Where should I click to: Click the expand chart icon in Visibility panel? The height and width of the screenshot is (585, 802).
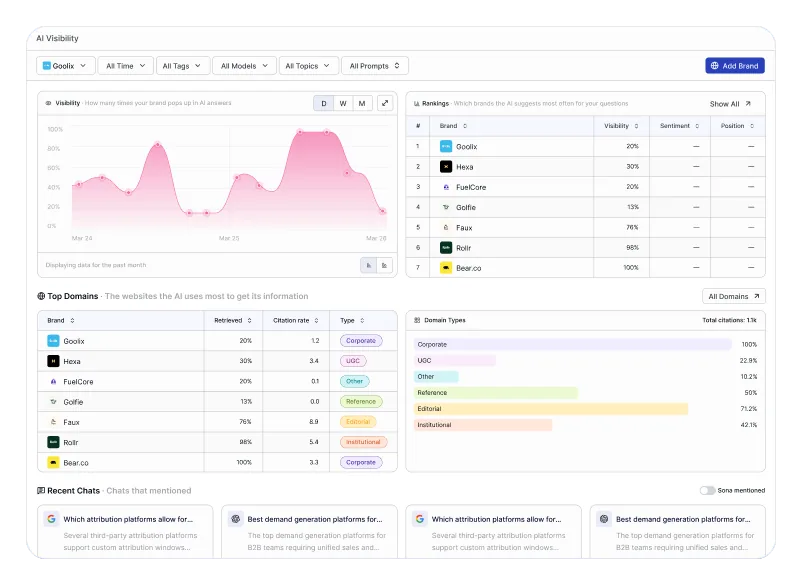tap(385, 103)
